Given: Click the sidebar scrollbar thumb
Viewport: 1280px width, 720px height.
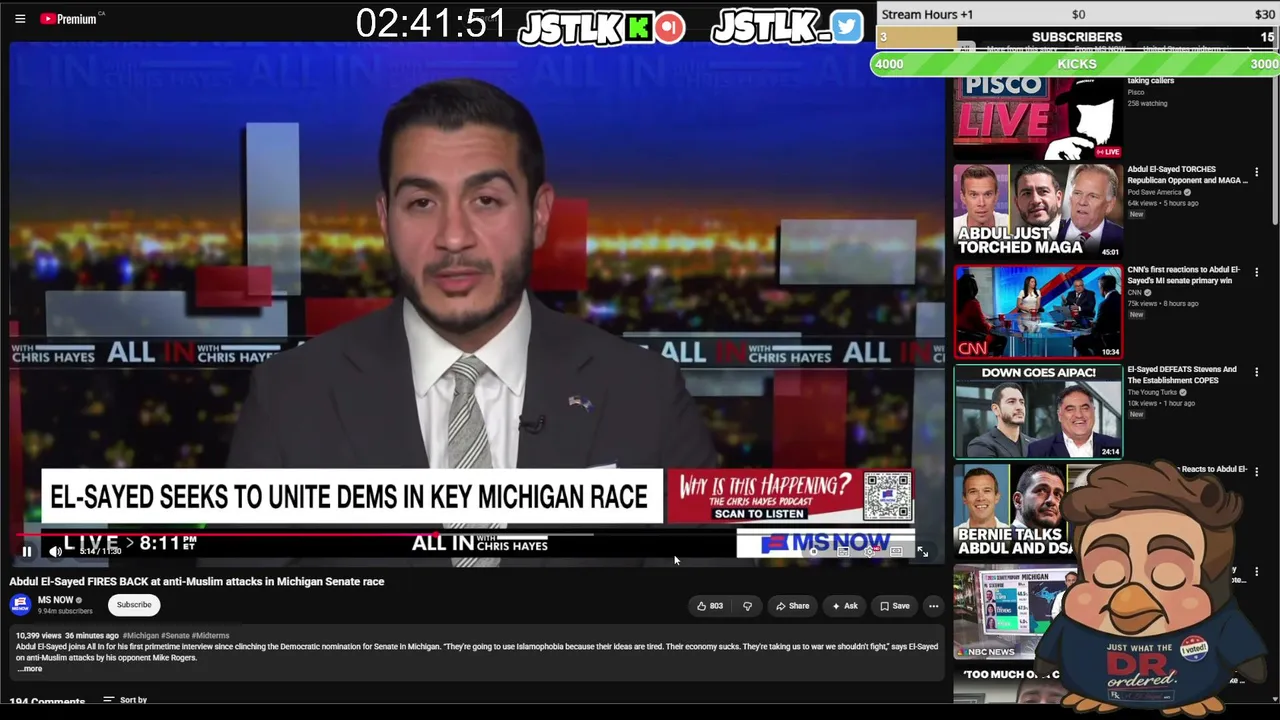Looking at the screenshot, I should pyautogui.click(x=1275, y=150).
